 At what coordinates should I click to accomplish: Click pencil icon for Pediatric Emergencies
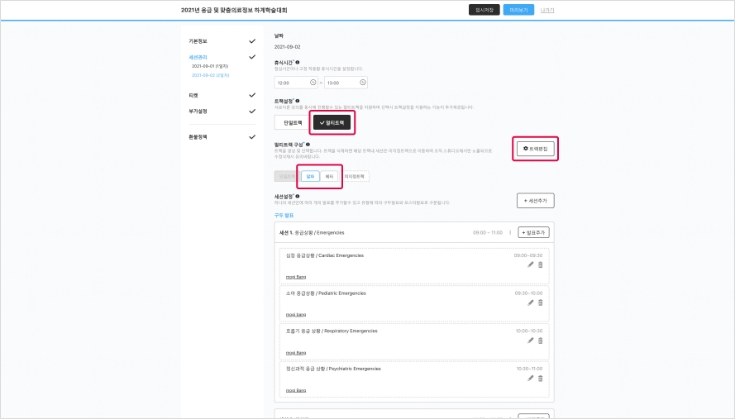click(530, 302)
